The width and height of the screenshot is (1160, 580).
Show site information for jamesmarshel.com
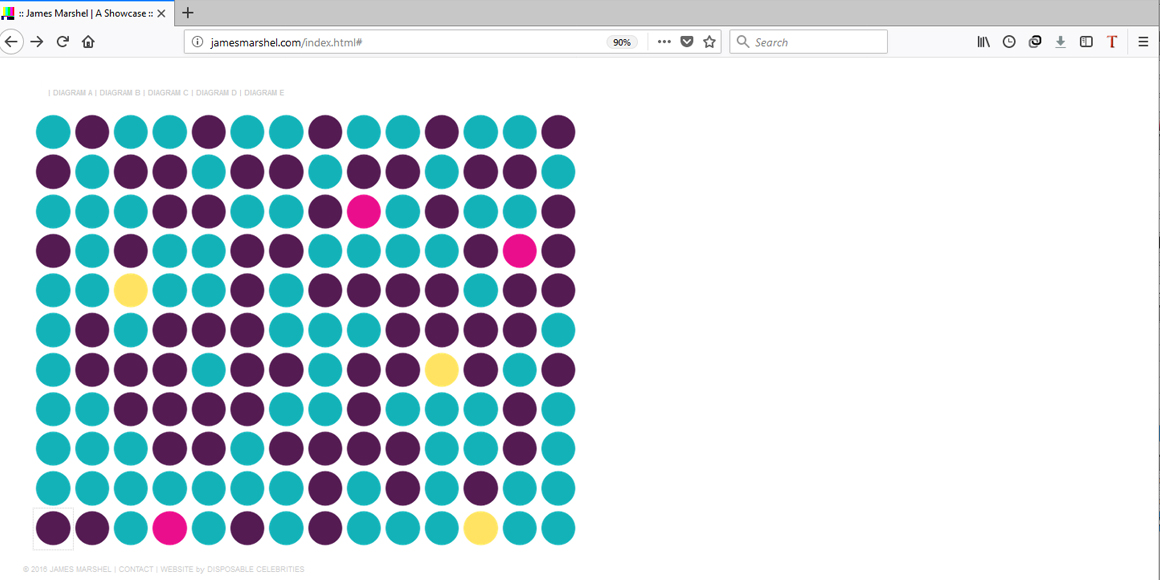coord(197,42)
